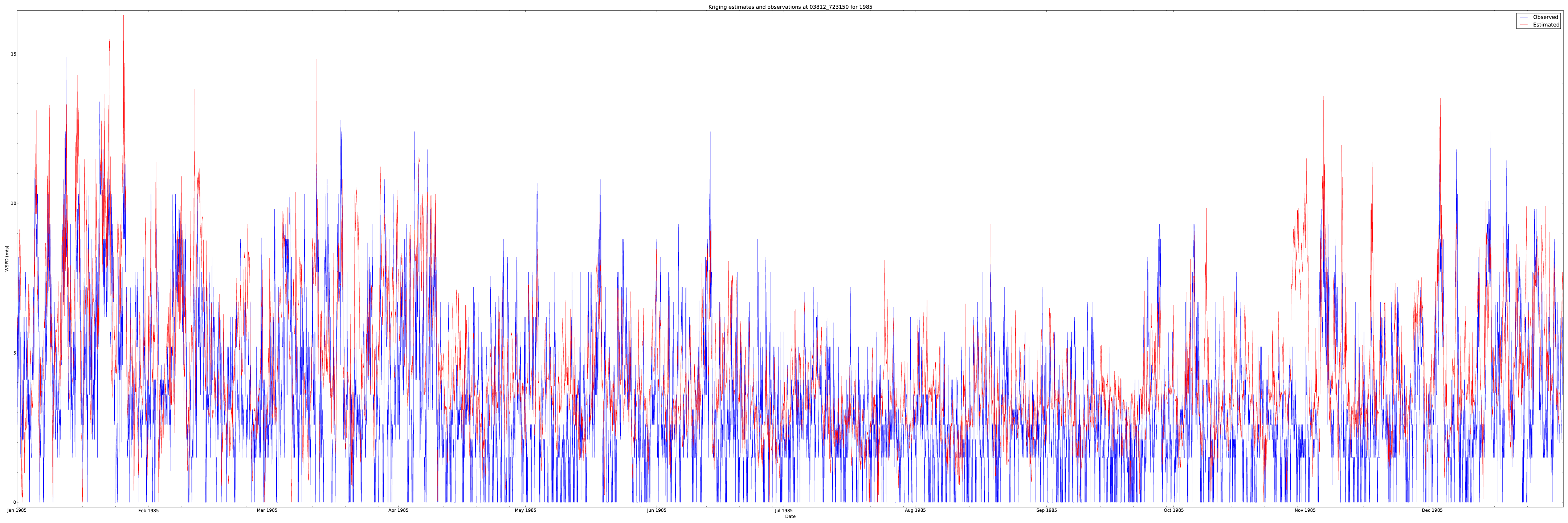1568x523 pixels.
Task: Click the Nov 1985 tick label
Action: pyautogui.click(x=1305, y=510)
